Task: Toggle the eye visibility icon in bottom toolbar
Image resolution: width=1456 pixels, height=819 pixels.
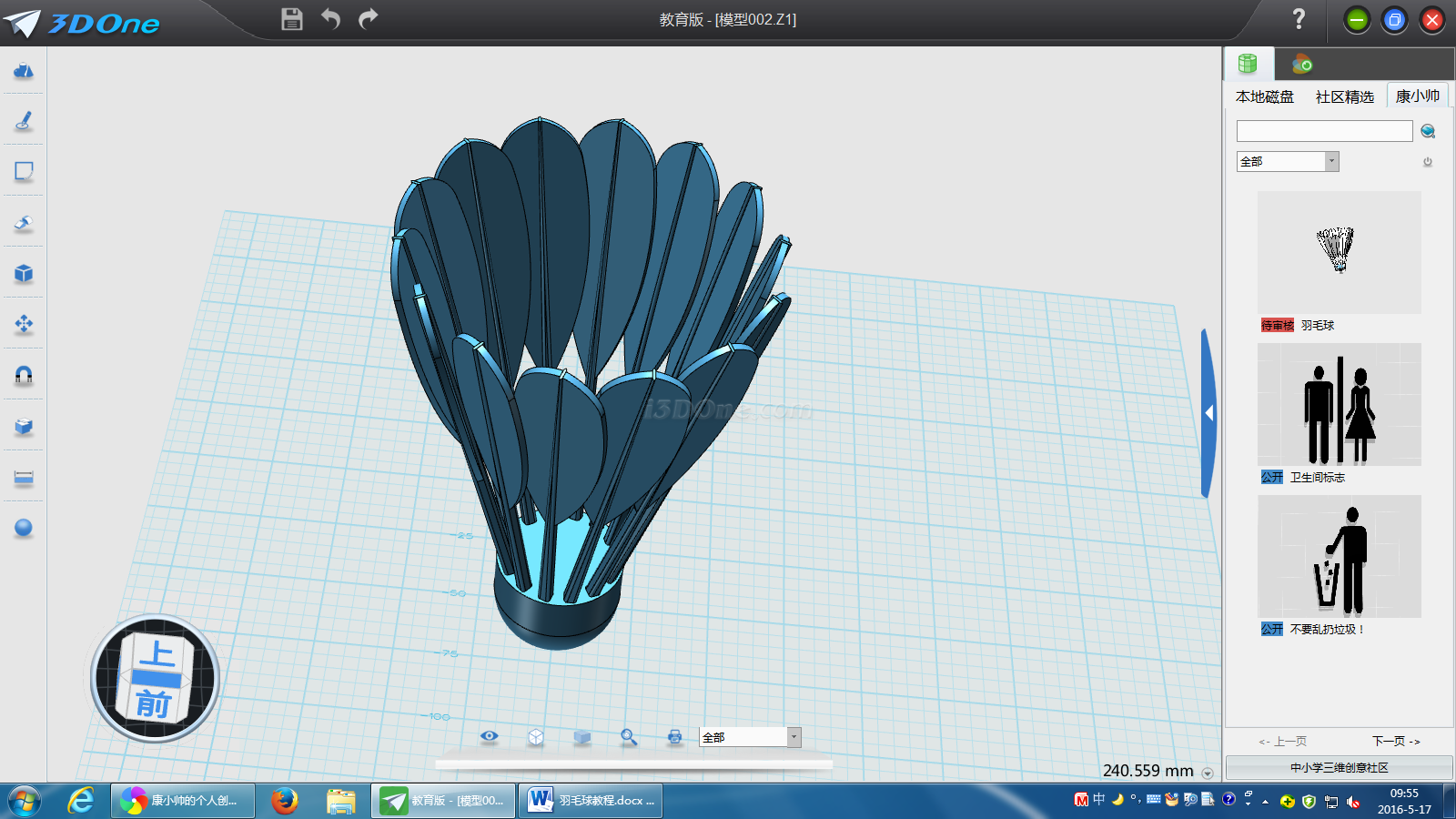Action: click(x=490, y=736)
